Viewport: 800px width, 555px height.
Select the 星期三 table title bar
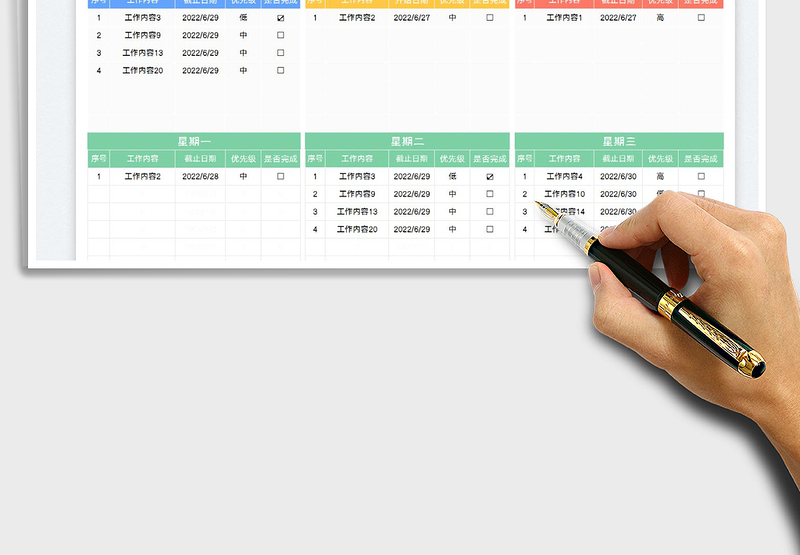coord(618,141)
